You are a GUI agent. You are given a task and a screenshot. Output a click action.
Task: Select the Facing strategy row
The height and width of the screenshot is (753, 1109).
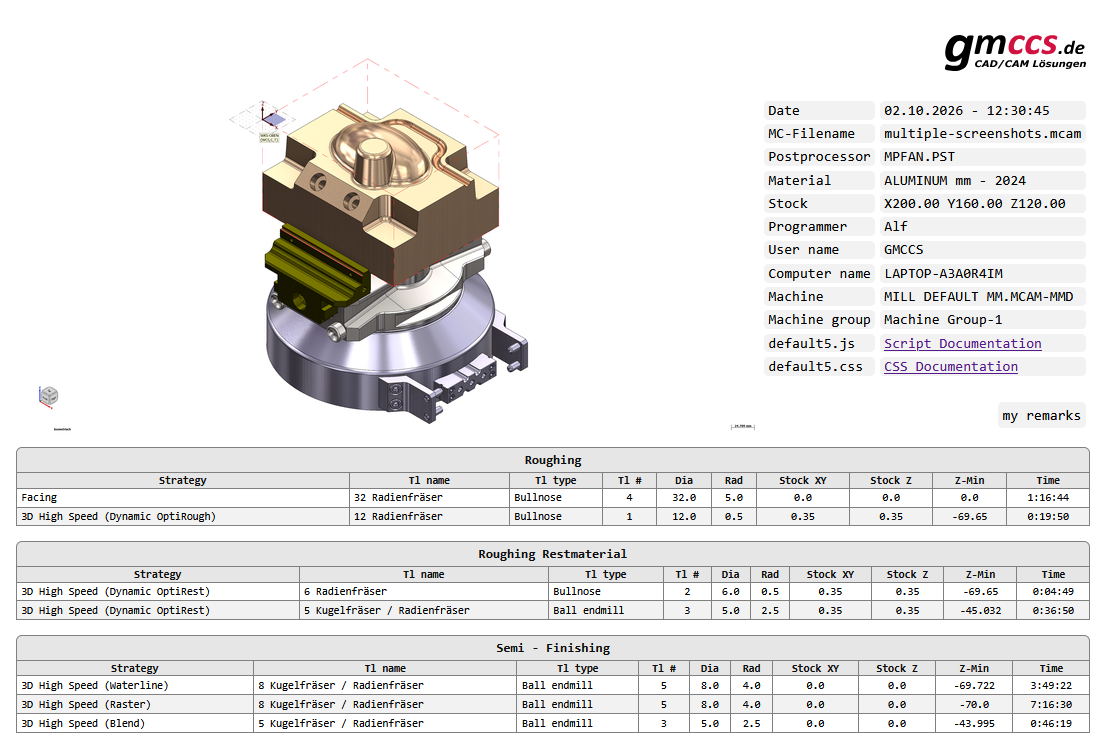coord(553,498)
